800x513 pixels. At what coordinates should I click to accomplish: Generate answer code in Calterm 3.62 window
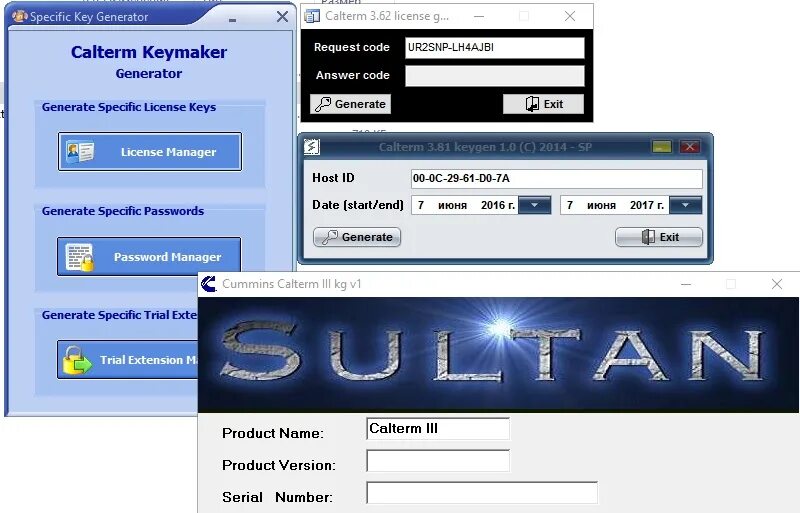[x=351, y=104]
